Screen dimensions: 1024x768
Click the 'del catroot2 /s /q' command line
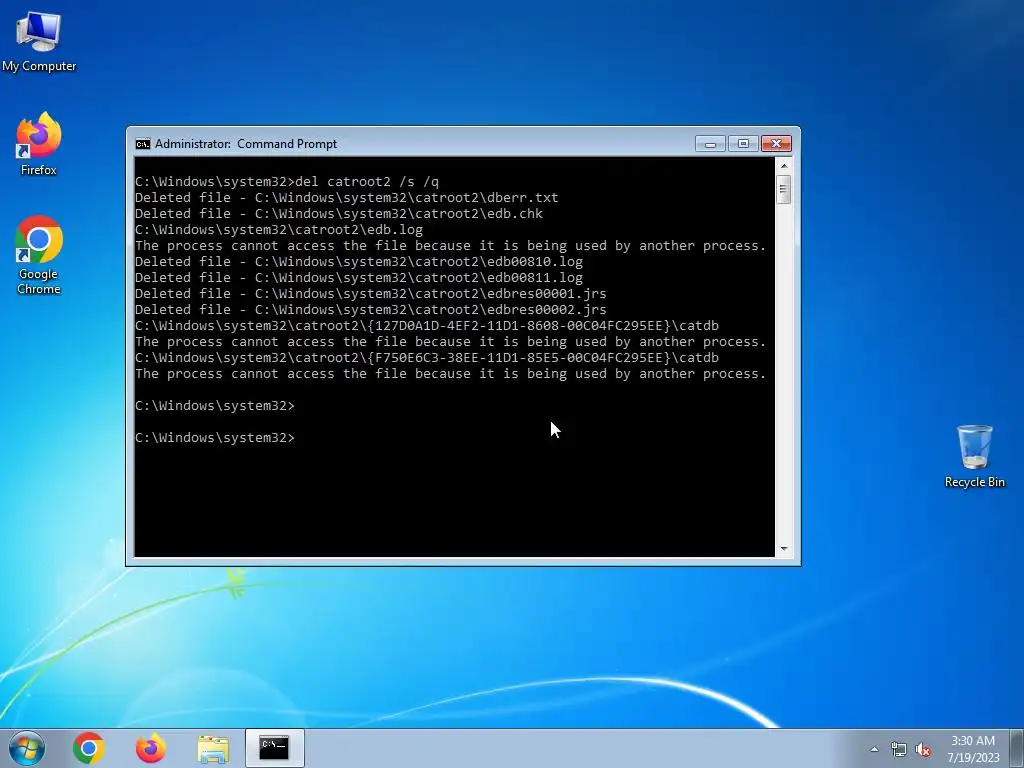tap(287, 182)
